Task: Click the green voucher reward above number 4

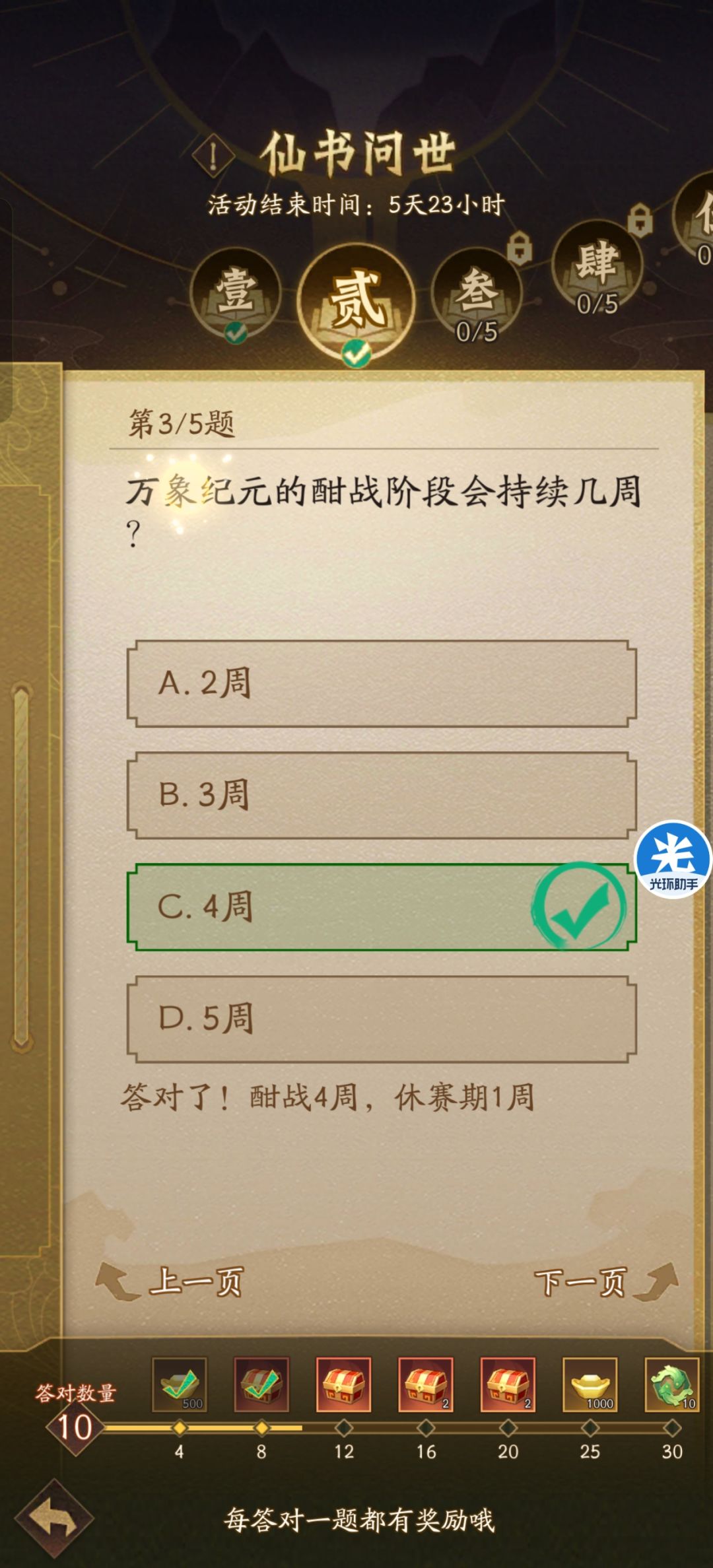Action: coord(180,1390)
